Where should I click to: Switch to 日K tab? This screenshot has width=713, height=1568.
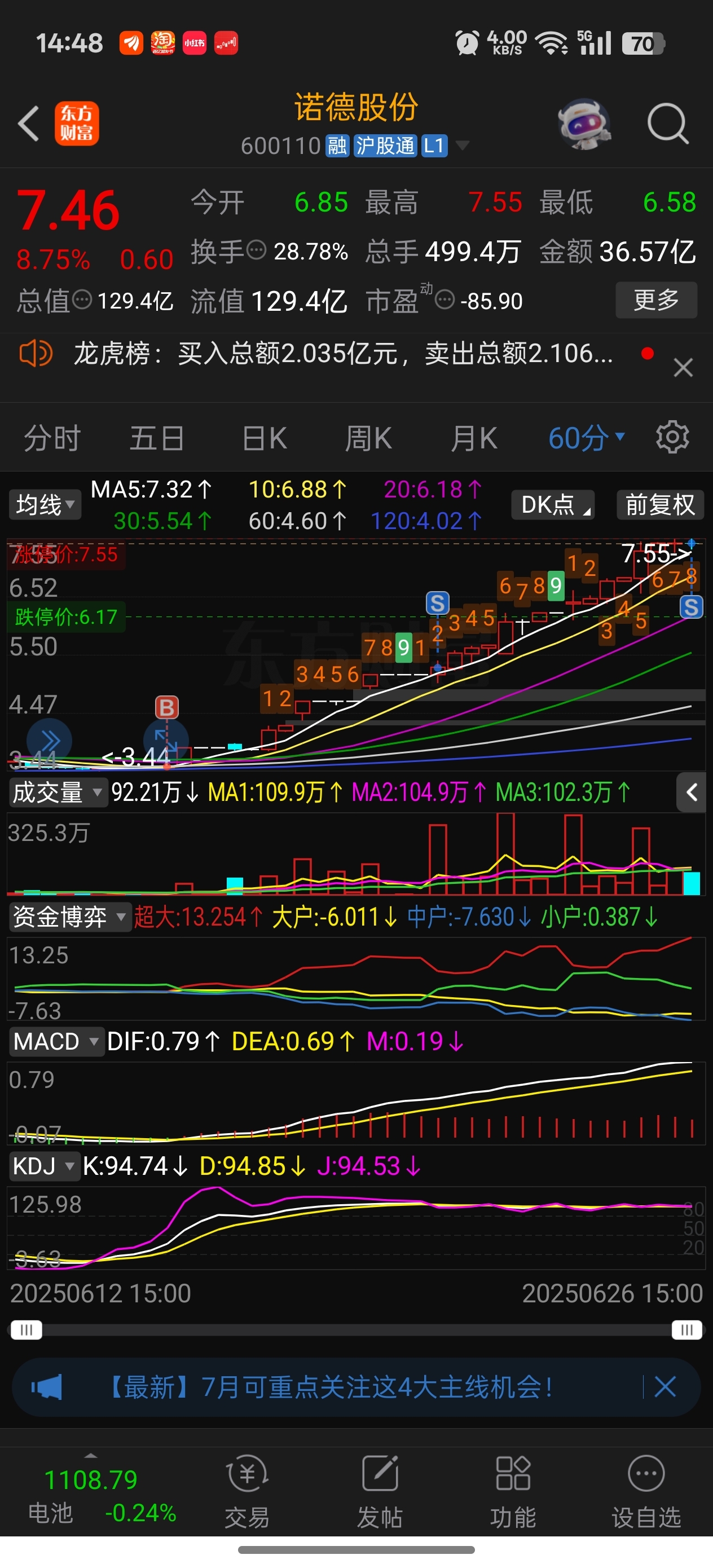[264, 438]
